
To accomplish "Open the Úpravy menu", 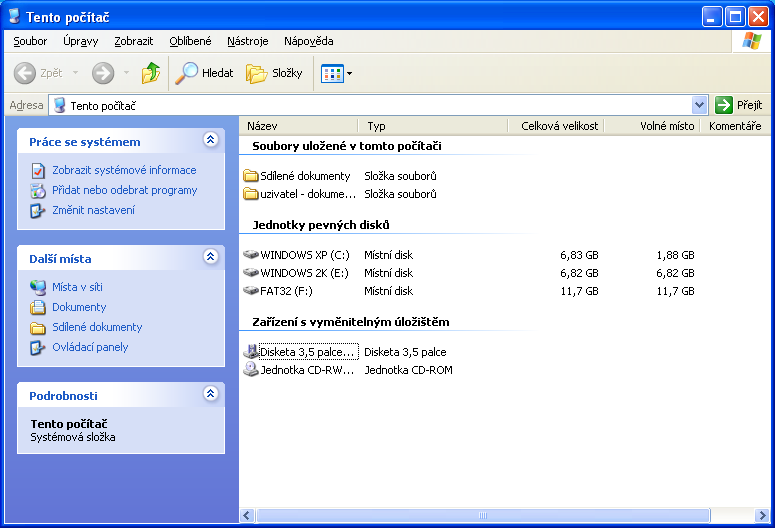I will pos(81,41).
